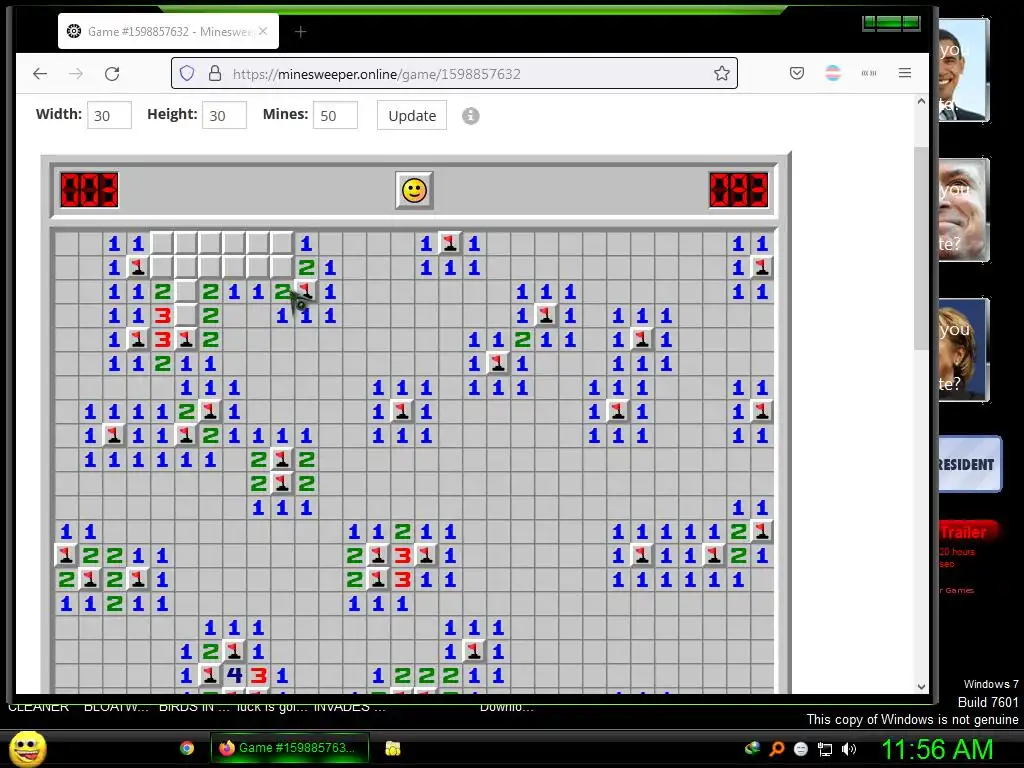
Task: Focus the Height input field
Action: coord(224,116)
